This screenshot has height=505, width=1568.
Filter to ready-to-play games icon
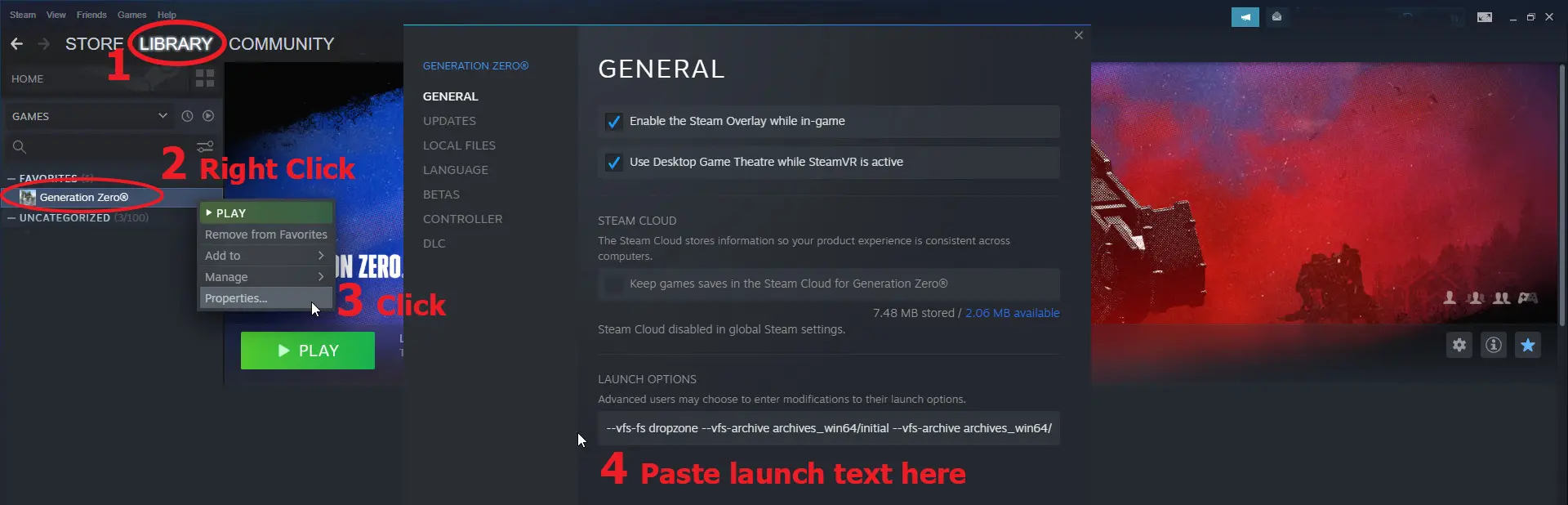coord(208,116)
